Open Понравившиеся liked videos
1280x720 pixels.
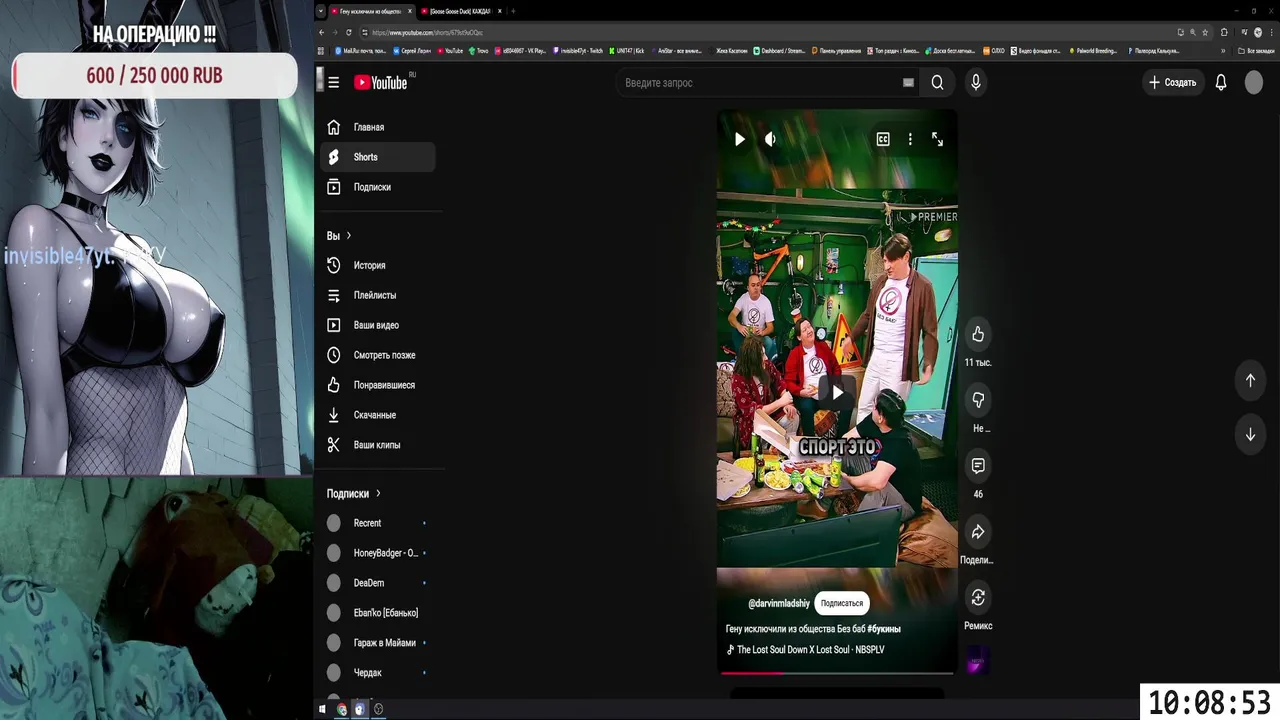378,385
